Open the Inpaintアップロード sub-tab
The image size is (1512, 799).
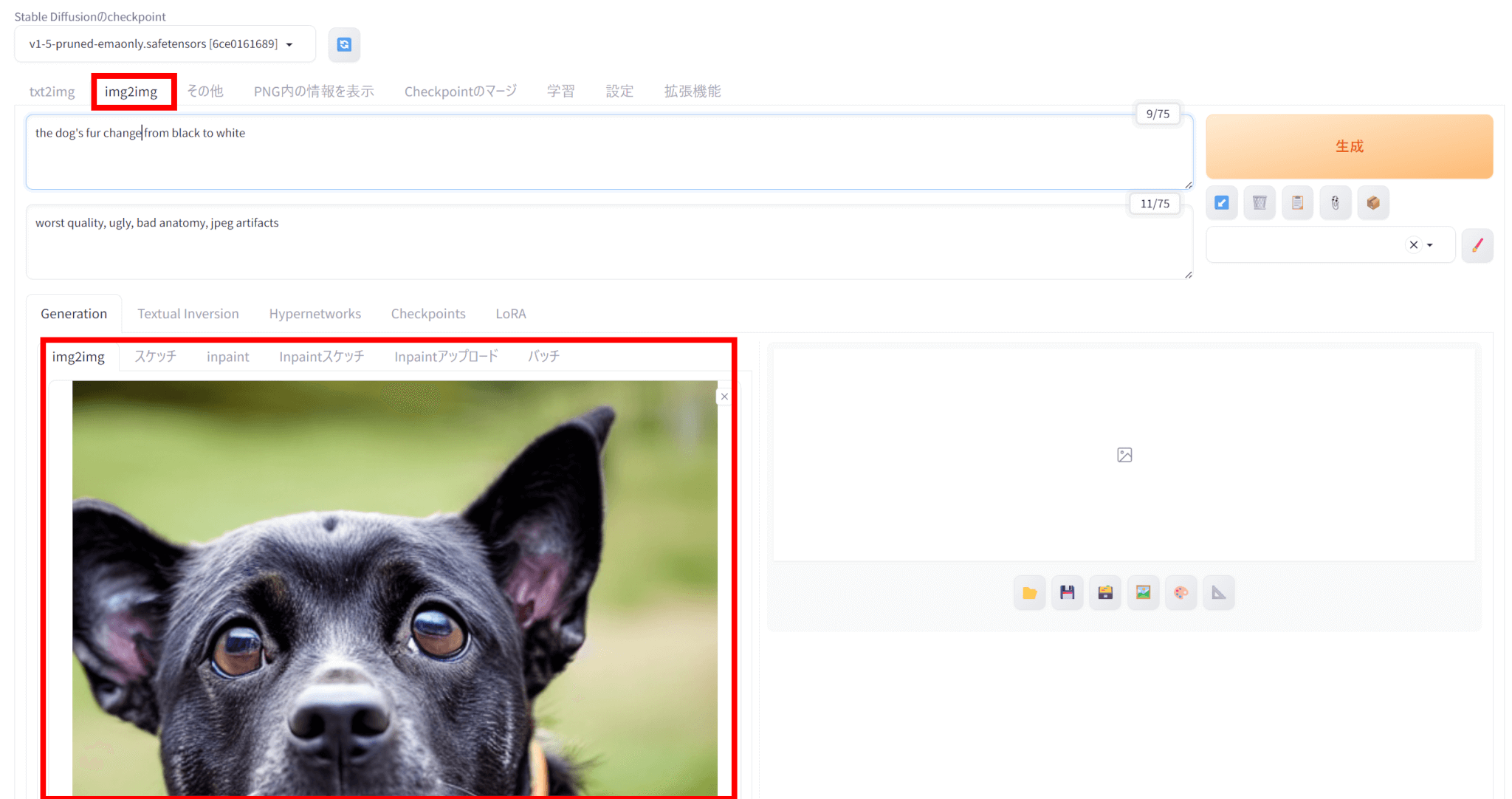pyautogui.click(x=446, y=357)
